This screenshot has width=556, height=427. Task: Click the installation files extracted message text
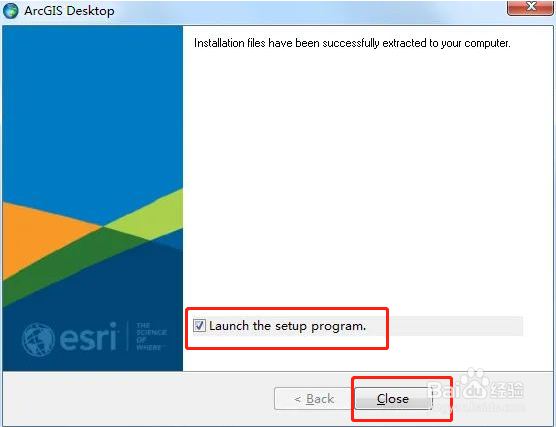[352, 43]
